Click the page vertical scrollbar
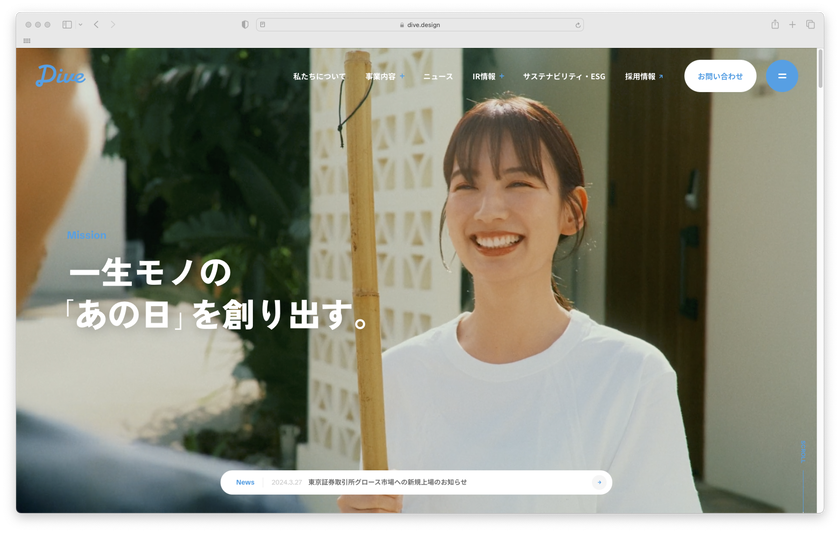 point(820,69)
